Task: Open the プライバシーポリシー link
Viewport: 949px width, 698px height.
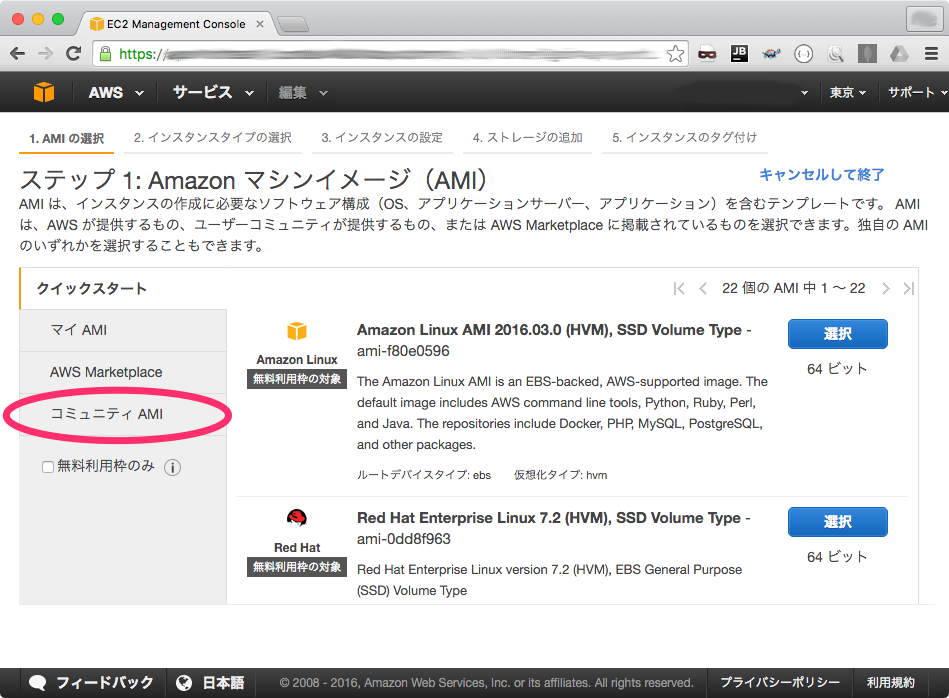Action: 780,683
